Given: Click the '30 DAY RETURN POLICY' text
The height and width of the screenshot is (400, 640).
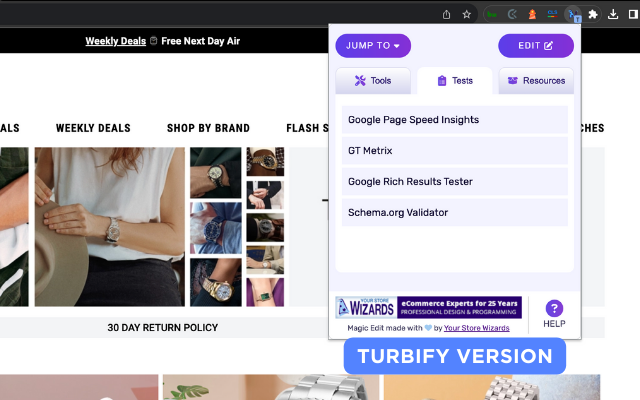Looking at the screenshot, I should tap(162, 328).
